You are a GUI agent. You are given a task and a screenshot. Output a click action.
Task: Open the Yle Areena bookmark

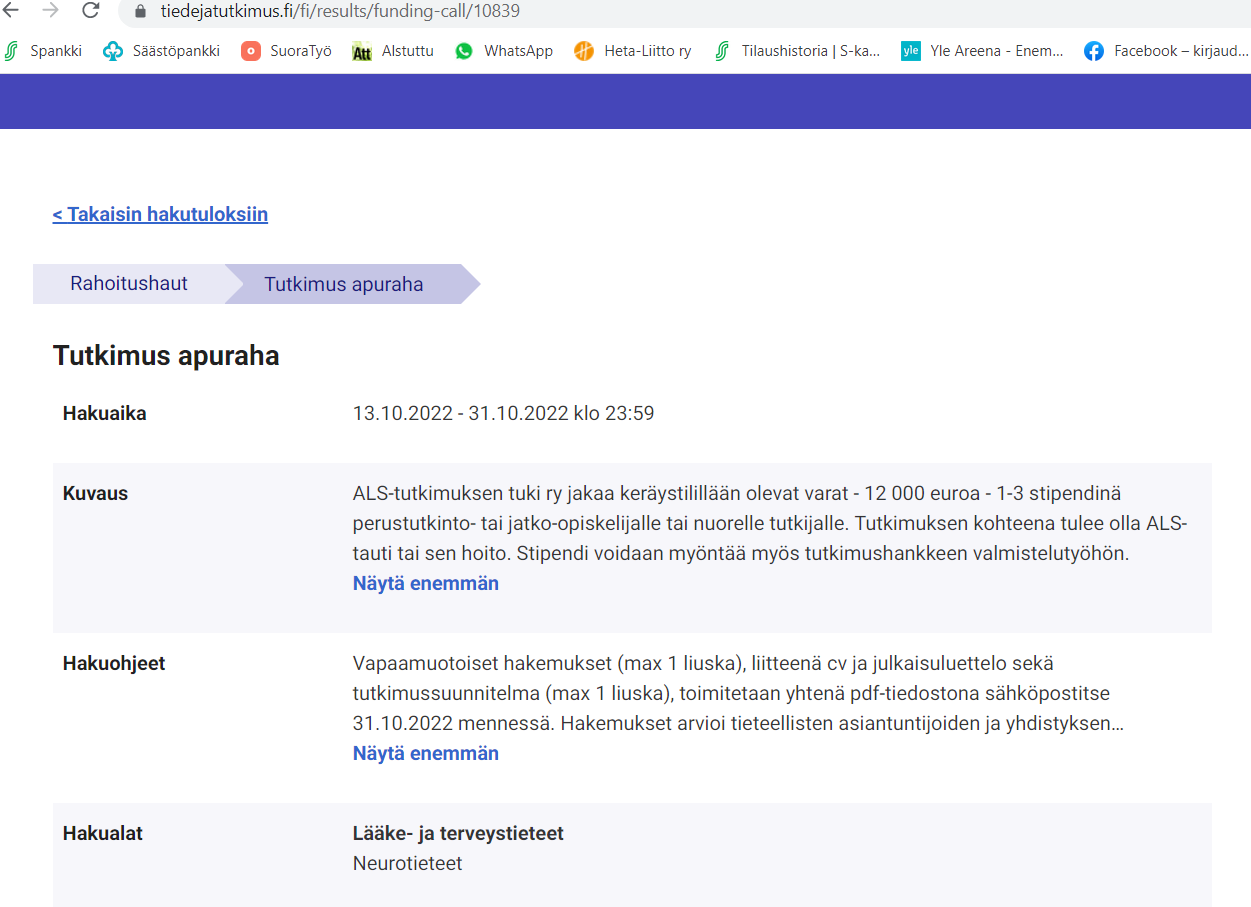tap(982, 51)
